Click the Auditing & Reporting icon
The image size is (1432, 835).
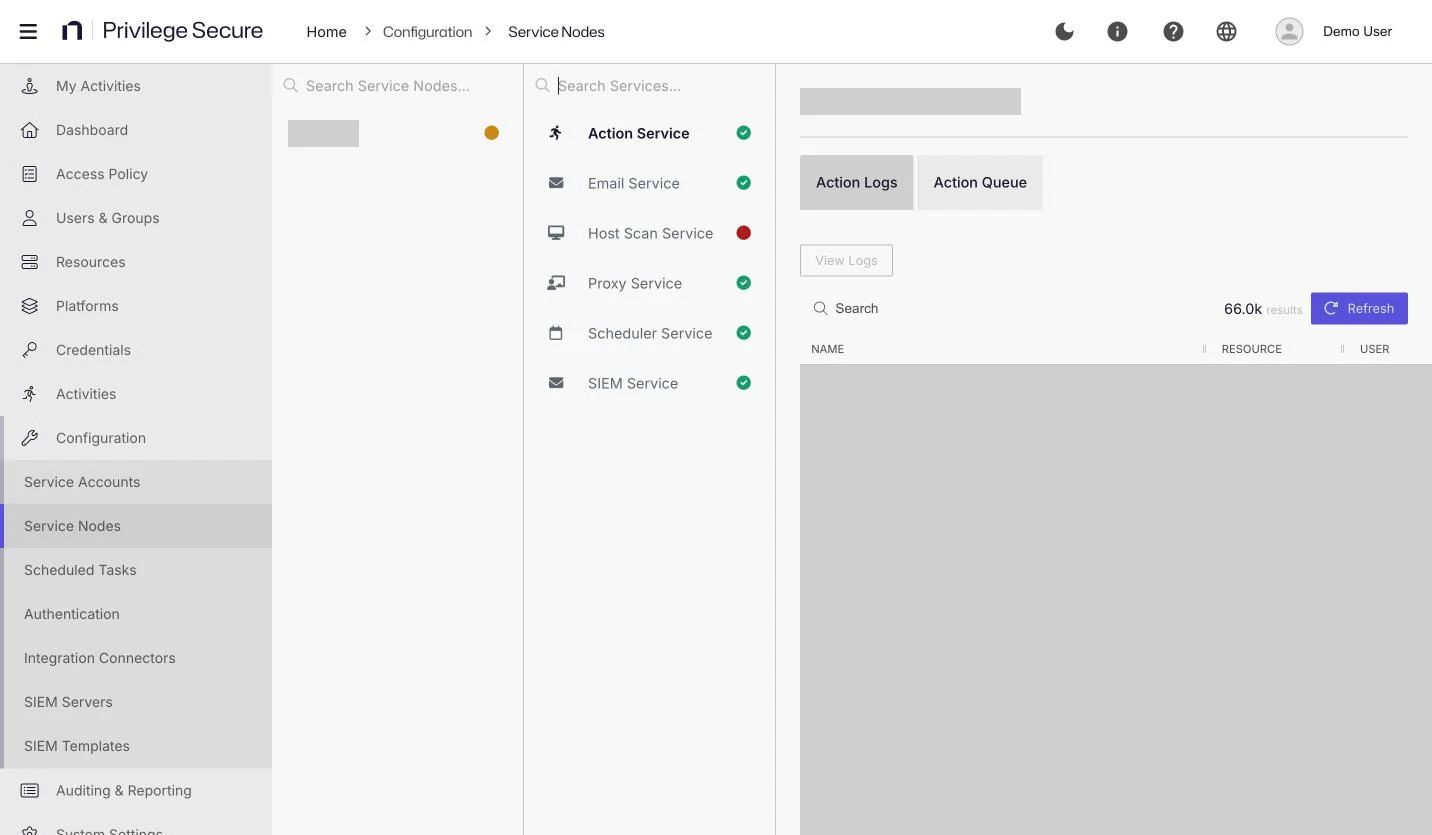(x=30, y=790)
